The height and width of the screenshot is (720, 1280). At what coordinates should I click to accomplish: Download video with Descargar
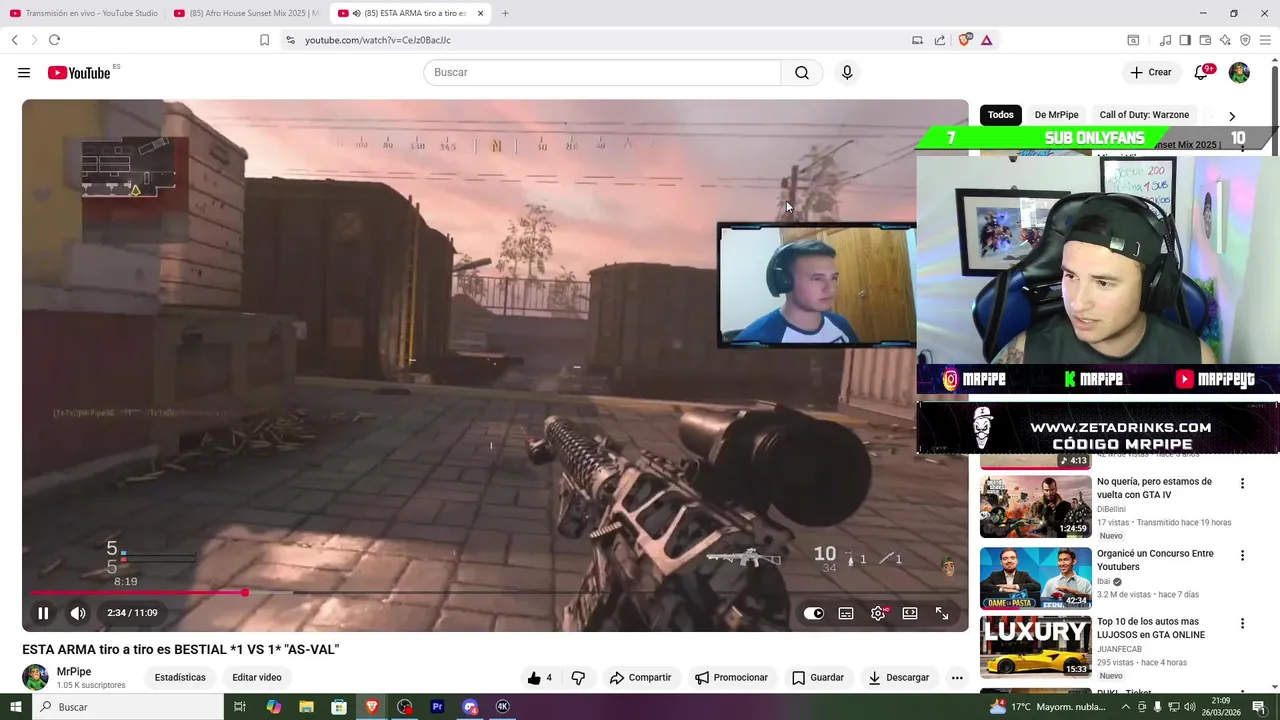898,677
